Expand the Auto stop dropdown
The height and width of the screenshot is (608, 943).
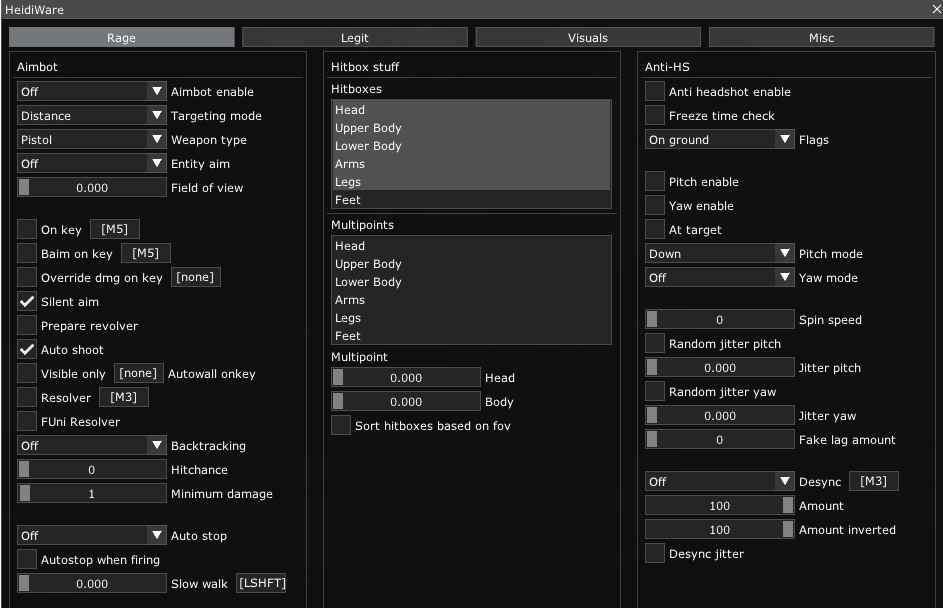tap(91, 535)
